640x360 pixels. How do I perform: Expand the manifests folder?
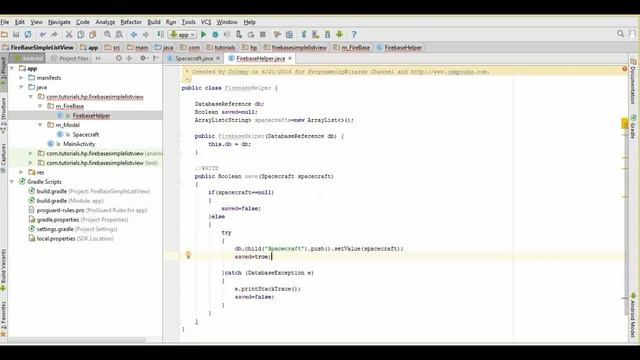click(21, 78)
